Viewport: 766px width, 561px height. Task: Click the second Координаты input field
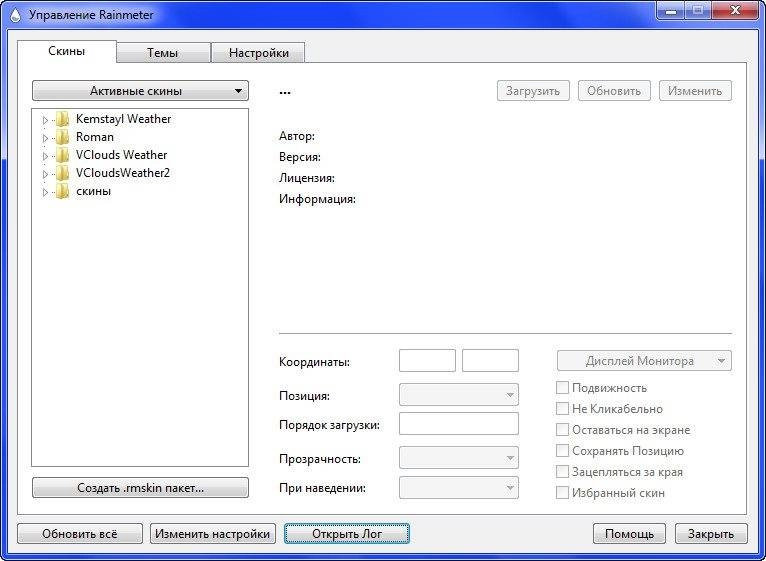tap(490, 361)
